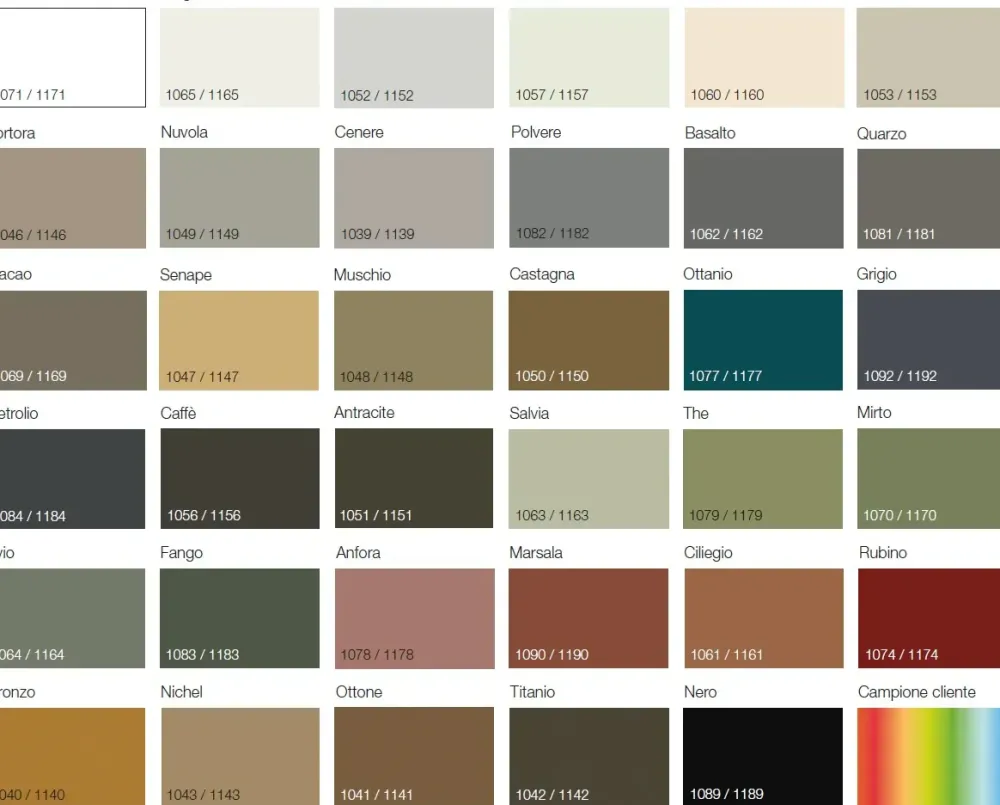The height and width of the screenshot is (805, 1000).
Task: Select the Ottanio teal swatch 1077 / 1177
Action: coord(763,340)
